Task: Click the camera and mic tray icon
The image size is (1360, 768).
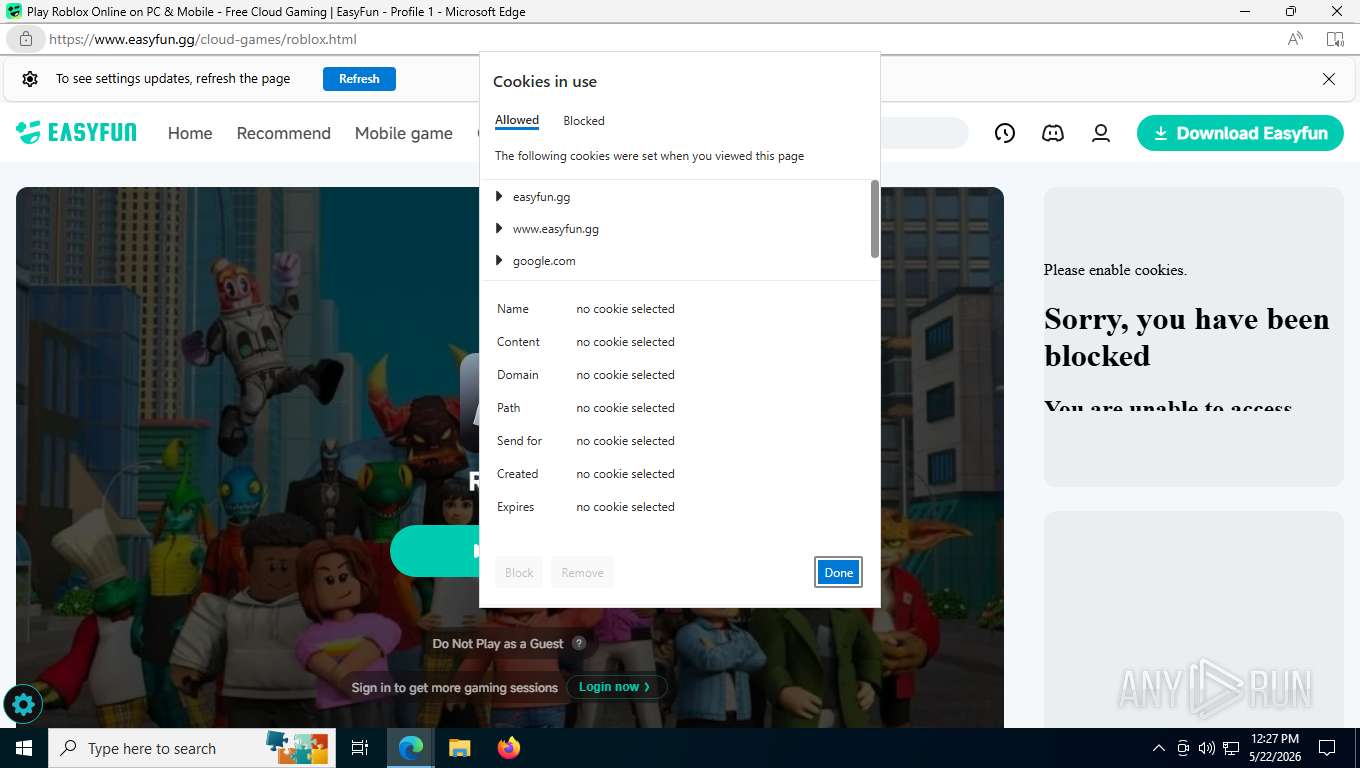Action: [x=1183, y=748]
